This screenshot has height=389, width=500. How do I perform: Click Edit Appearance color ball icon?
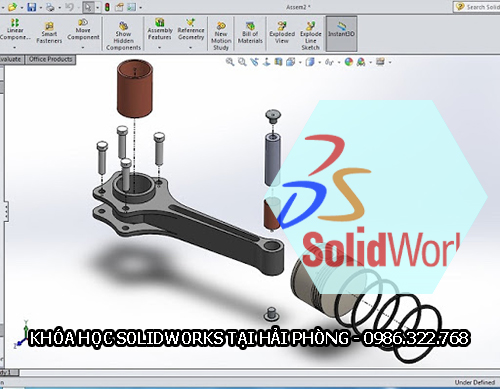pyautogui.click(x=349, y=62)
